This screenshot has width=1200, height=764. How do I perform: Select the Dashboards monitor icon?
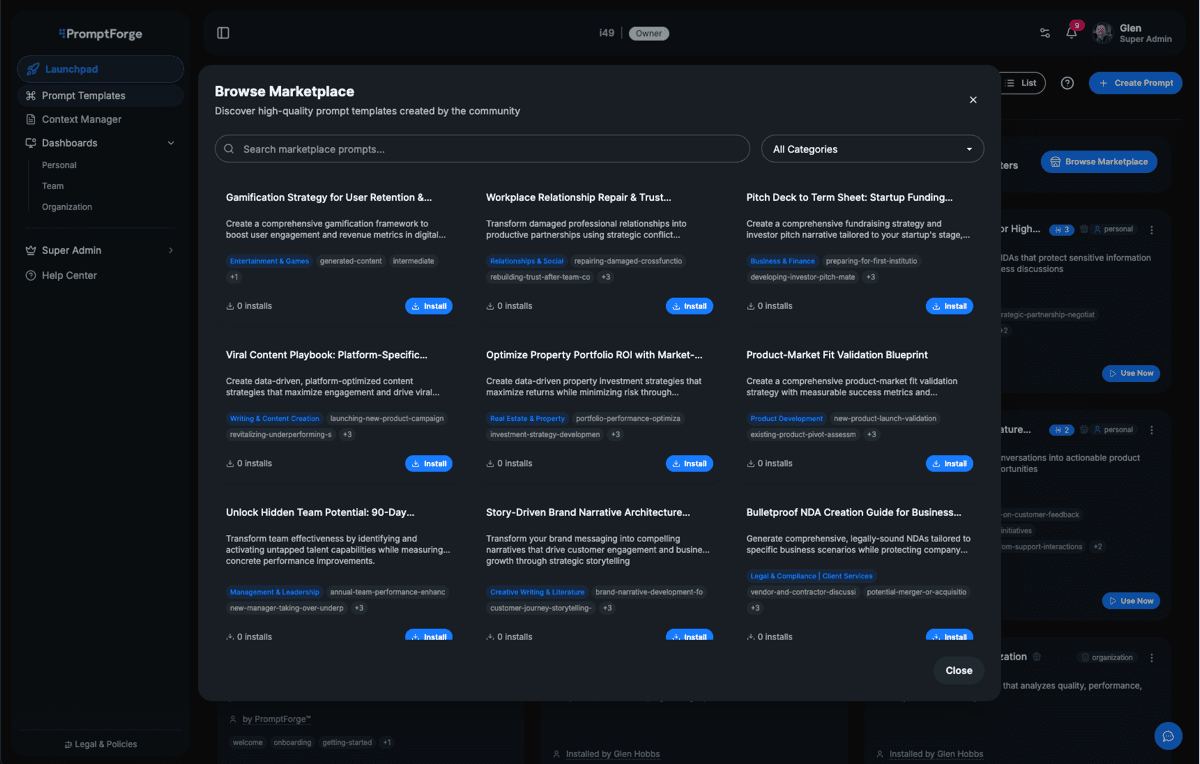[x=31, y=143]
